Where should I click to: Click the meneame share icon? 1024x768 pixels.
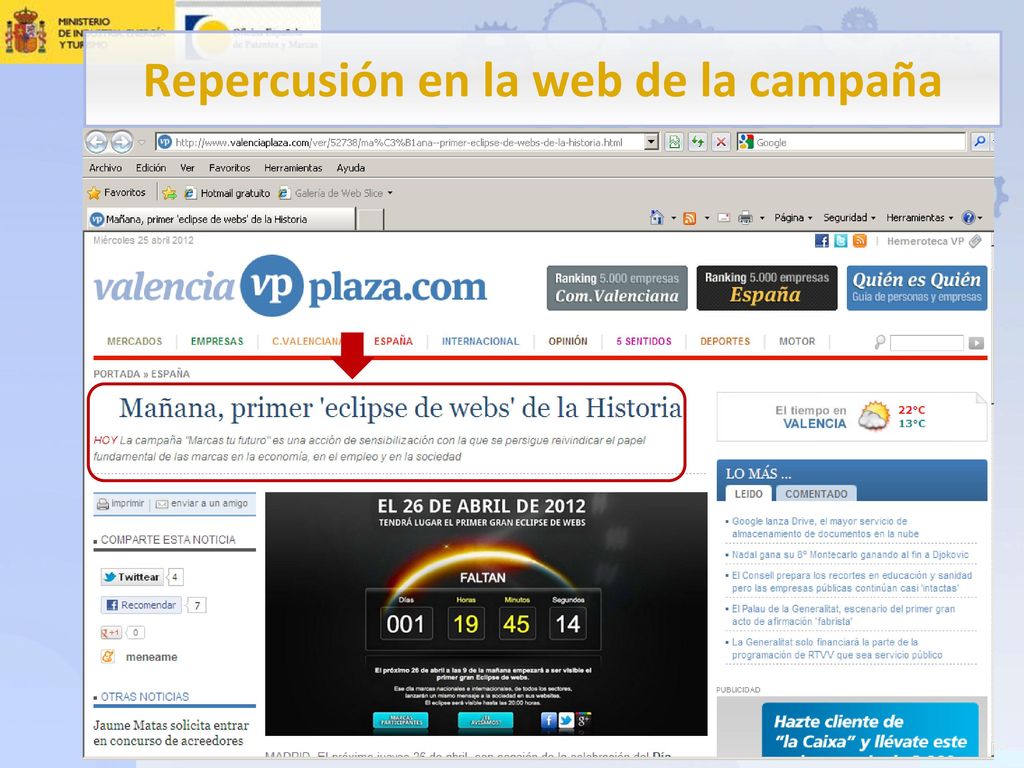(x=108, y=656)
